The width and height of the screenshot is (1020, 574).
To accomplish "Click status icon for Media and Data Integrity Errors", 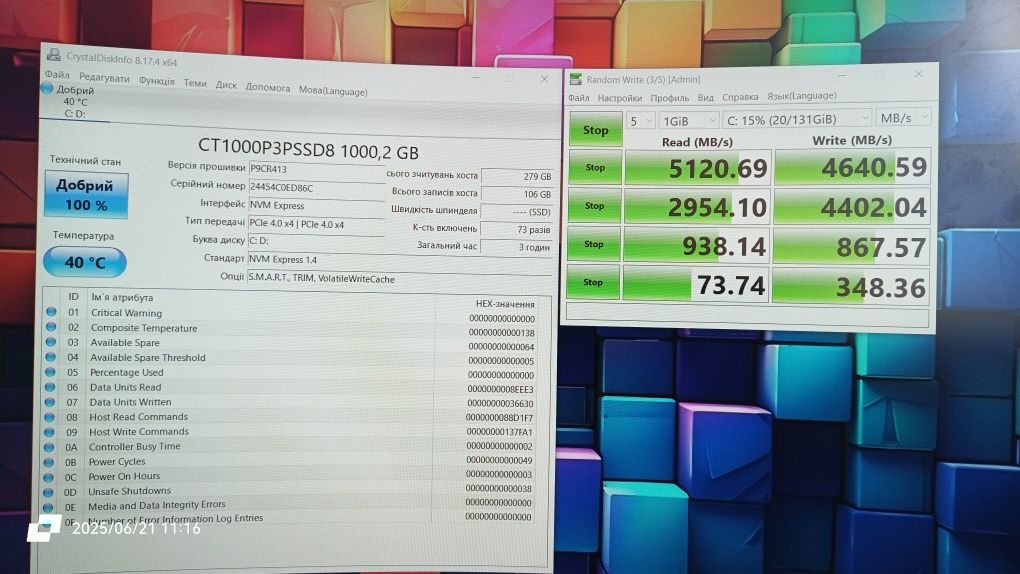I will [x=47, y=507].
